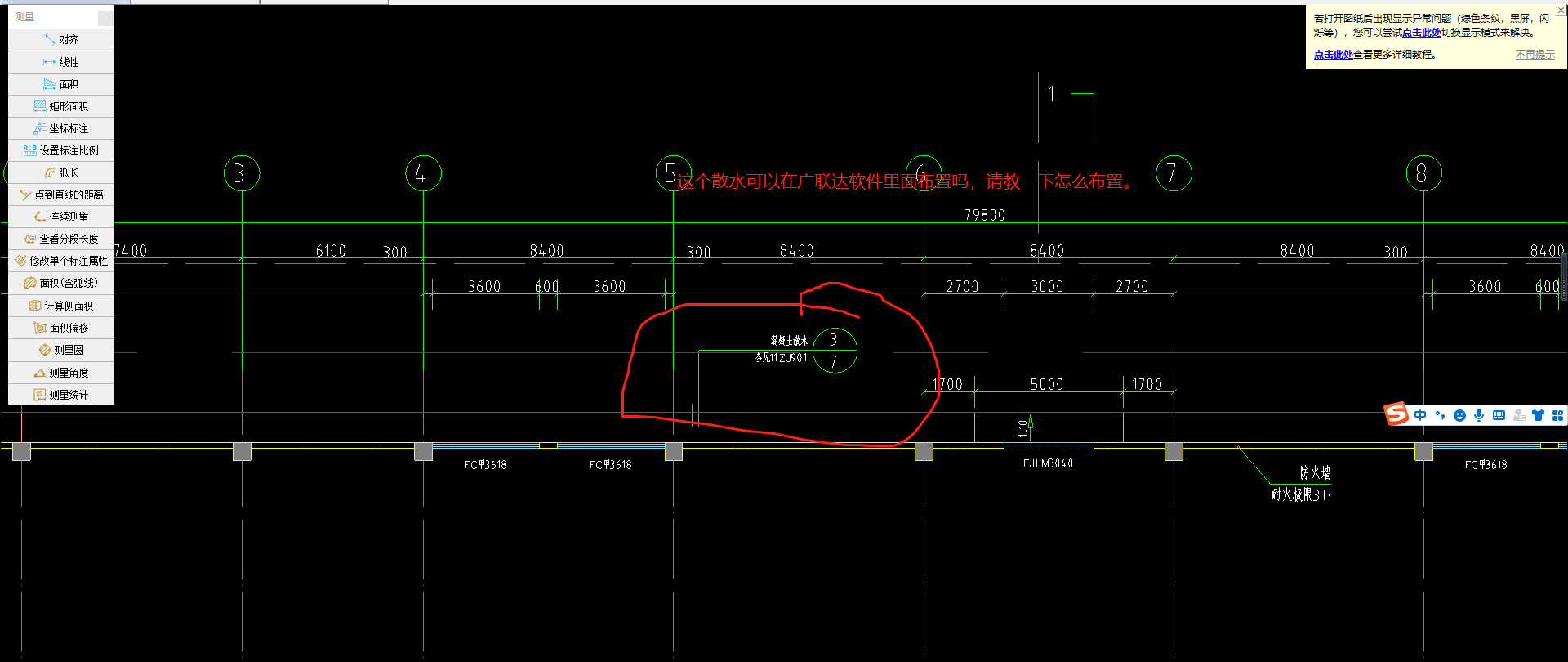Choose 点到直线的距离 point-to-line distance tool
This screenshot has height=662, width=1568.
coord(61,195)
